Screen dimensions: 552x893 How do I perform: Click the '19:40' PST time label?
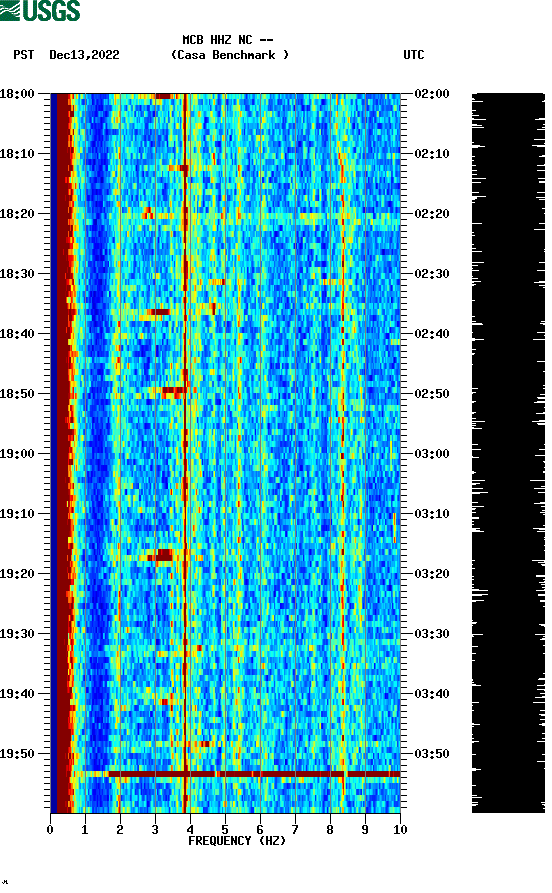point(17,694)
